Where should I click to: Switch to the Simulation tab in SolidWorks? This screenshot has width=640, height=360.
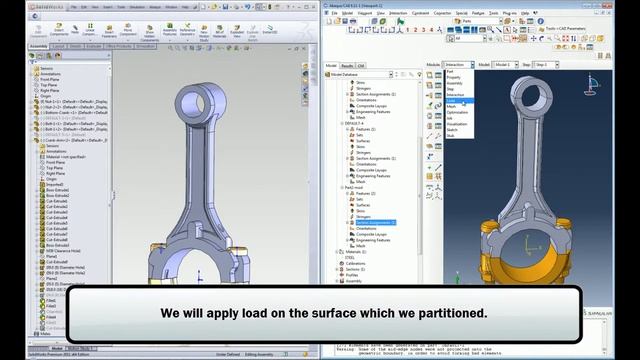tap(145, 47)
